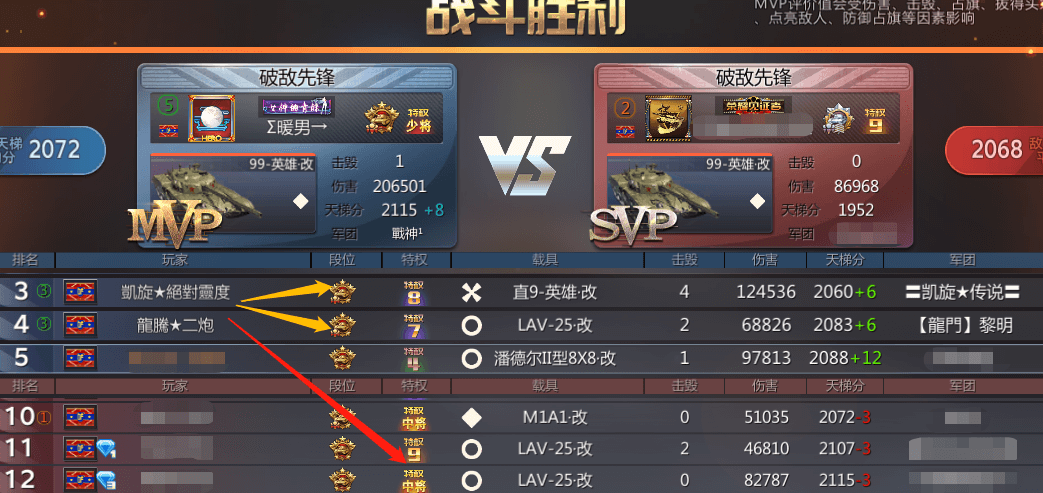This screenshot has width=1043, height=493.
Task: Click the blue diamond icon on row 11
Action: (x=106, y=449)
